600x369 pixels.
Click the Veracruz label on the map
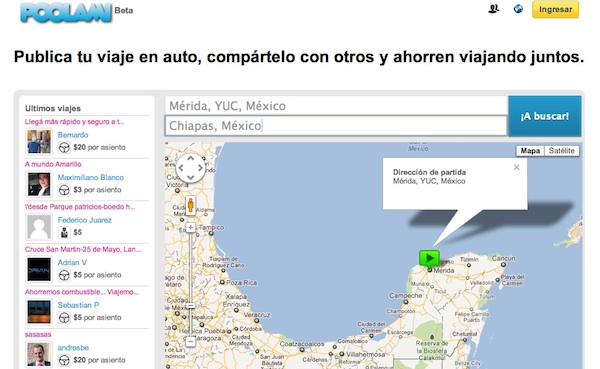click(256, 315)
